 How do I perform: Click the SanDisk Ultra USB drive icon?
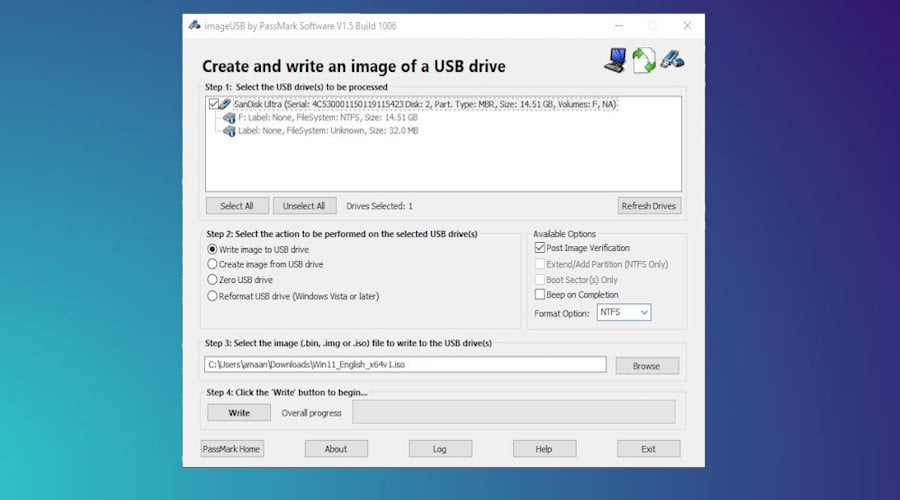pos(225,104)
